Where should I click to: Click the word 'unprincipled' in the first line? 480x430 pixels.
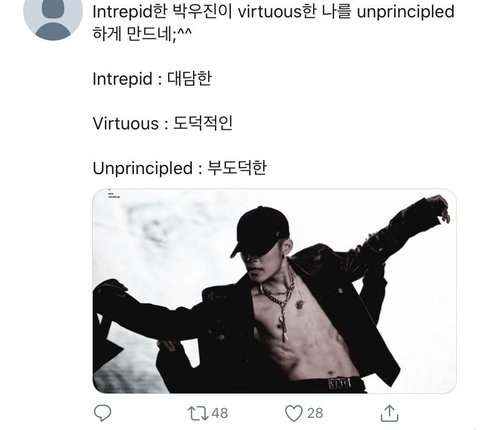click(x=406, y=12)
